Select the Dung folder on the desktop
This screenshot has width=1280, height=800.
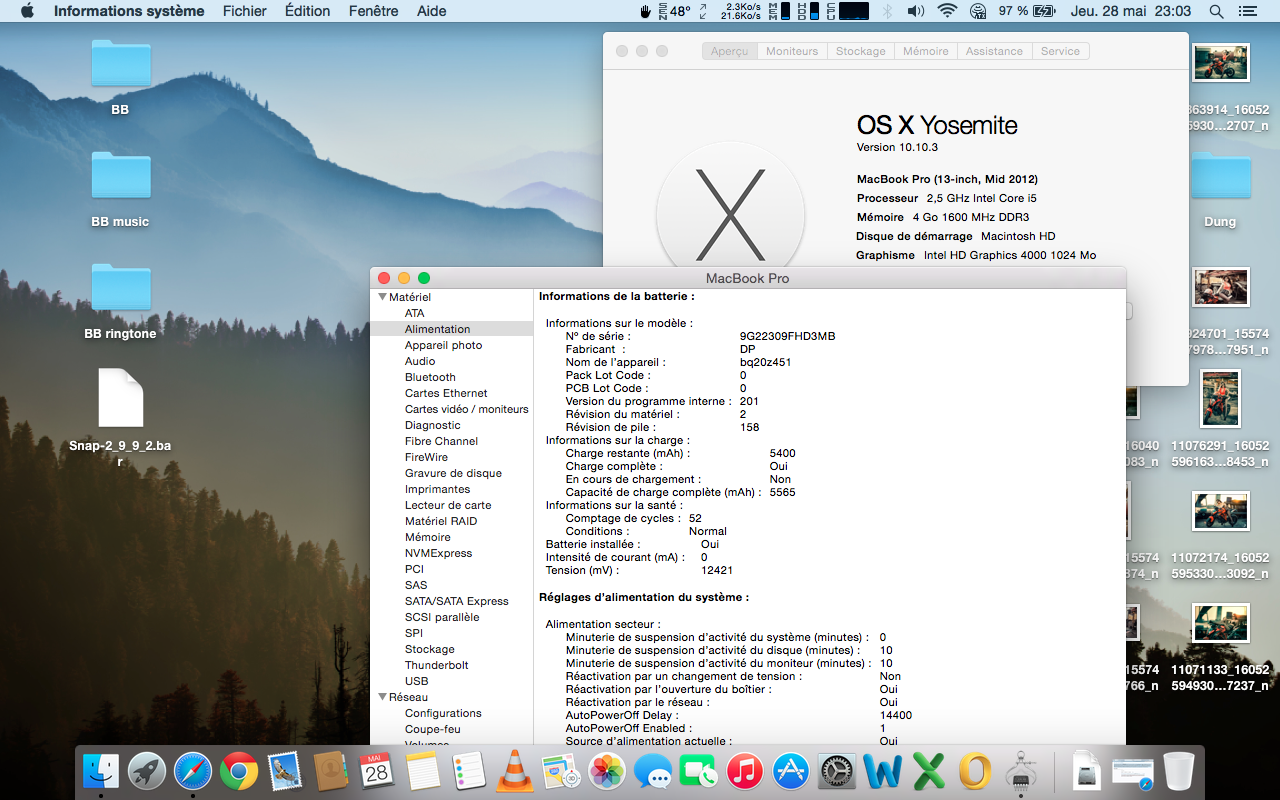click(1220, 176)
